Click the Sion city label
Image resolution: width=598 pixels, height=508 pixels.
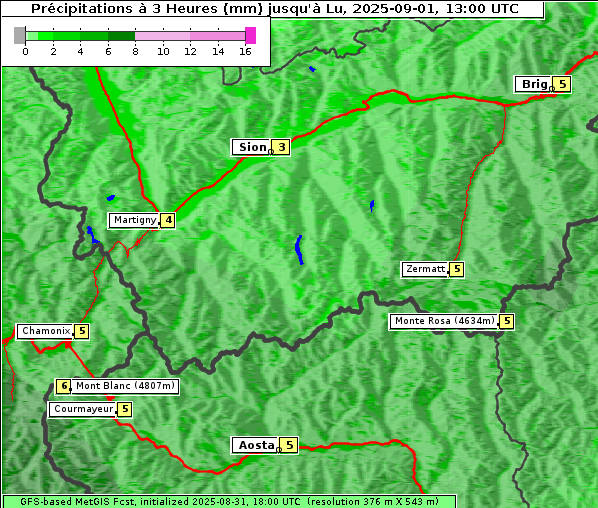tap(251, 147)
